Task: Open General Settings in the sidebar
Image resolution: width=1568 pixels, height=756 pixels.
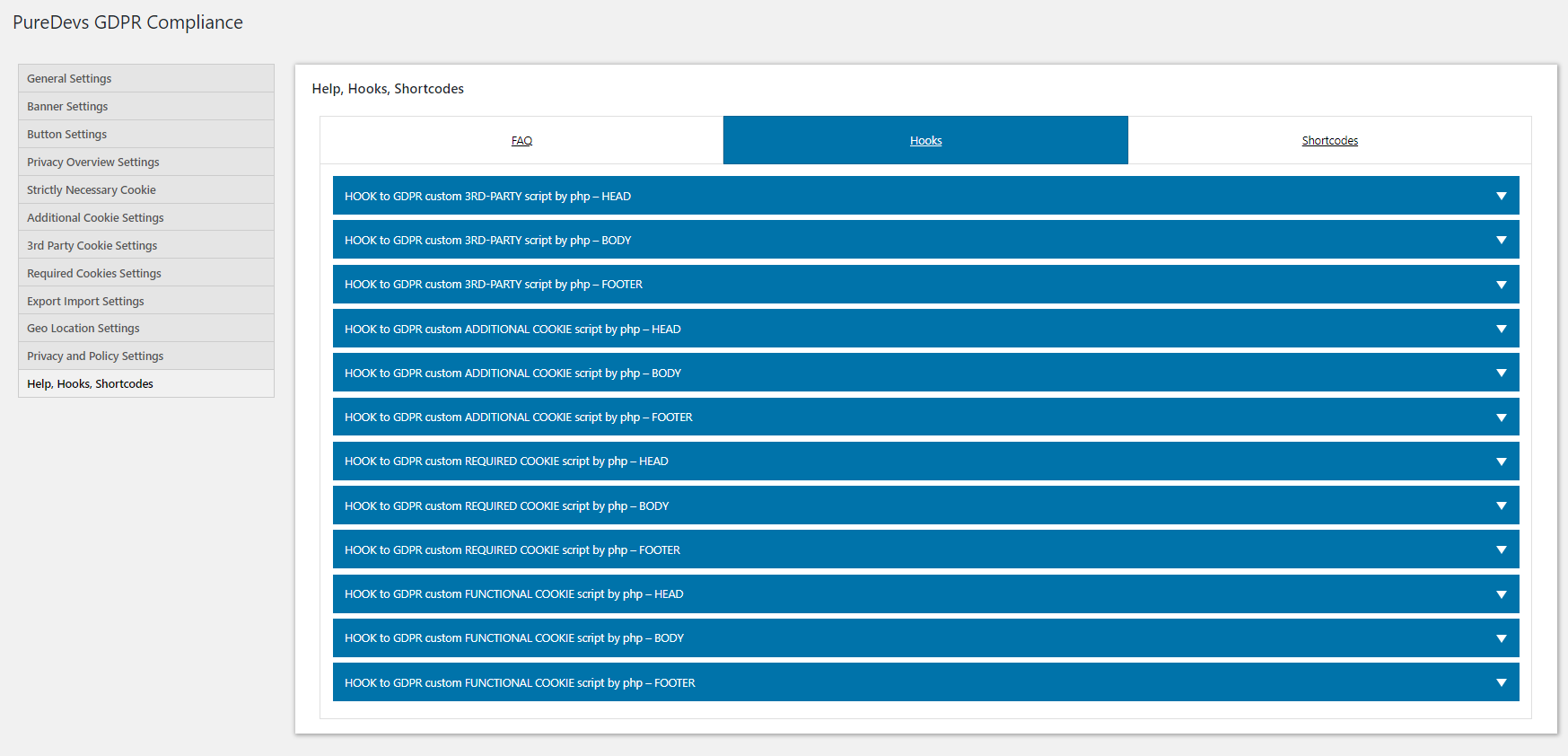Action: (x=69, y=79)
